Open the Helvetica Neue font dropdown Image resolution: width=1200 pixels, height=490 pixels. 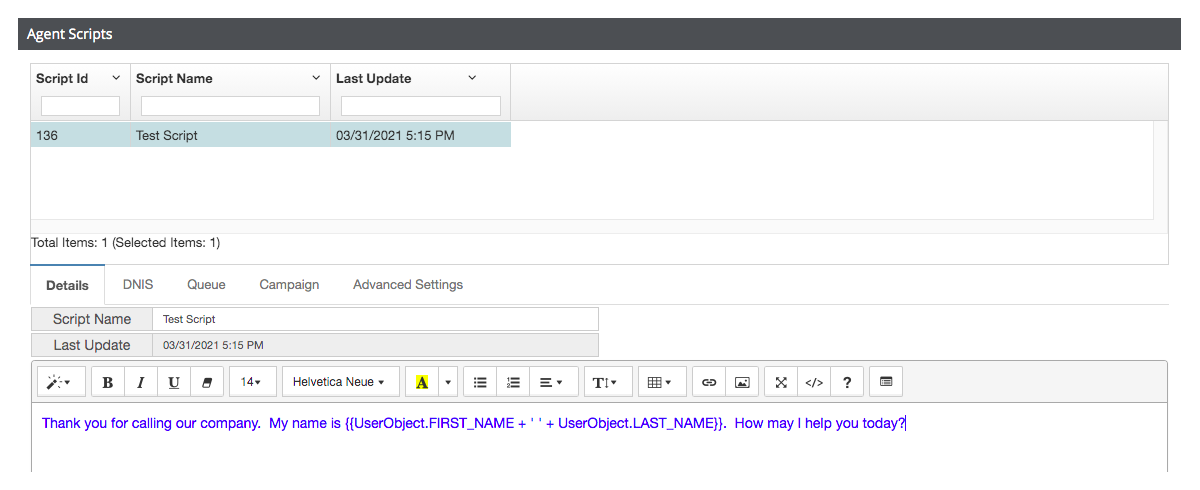pyautogui.click(x=341, y=382)
